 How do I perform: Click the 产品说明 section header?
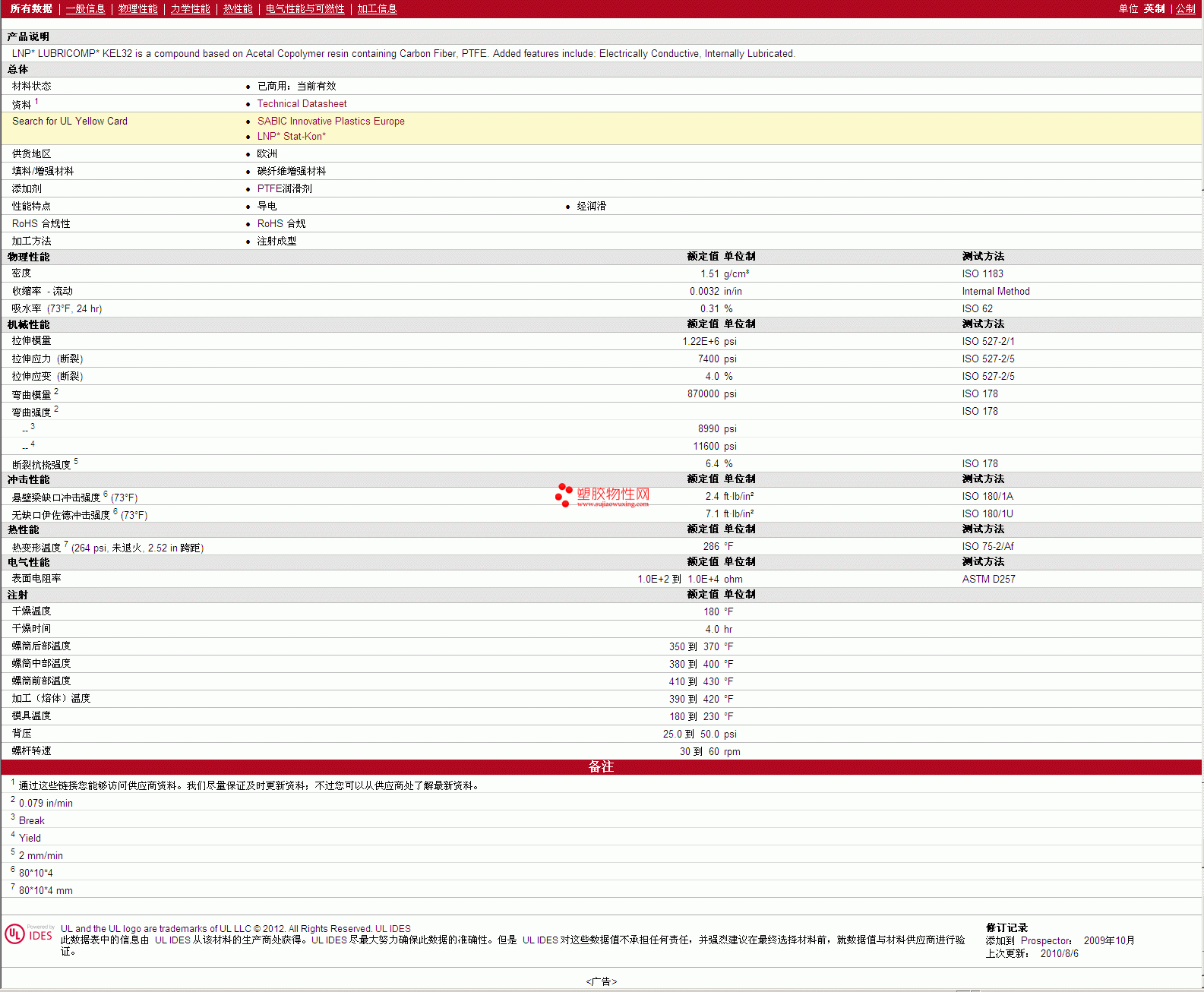(x=28, y=36)
